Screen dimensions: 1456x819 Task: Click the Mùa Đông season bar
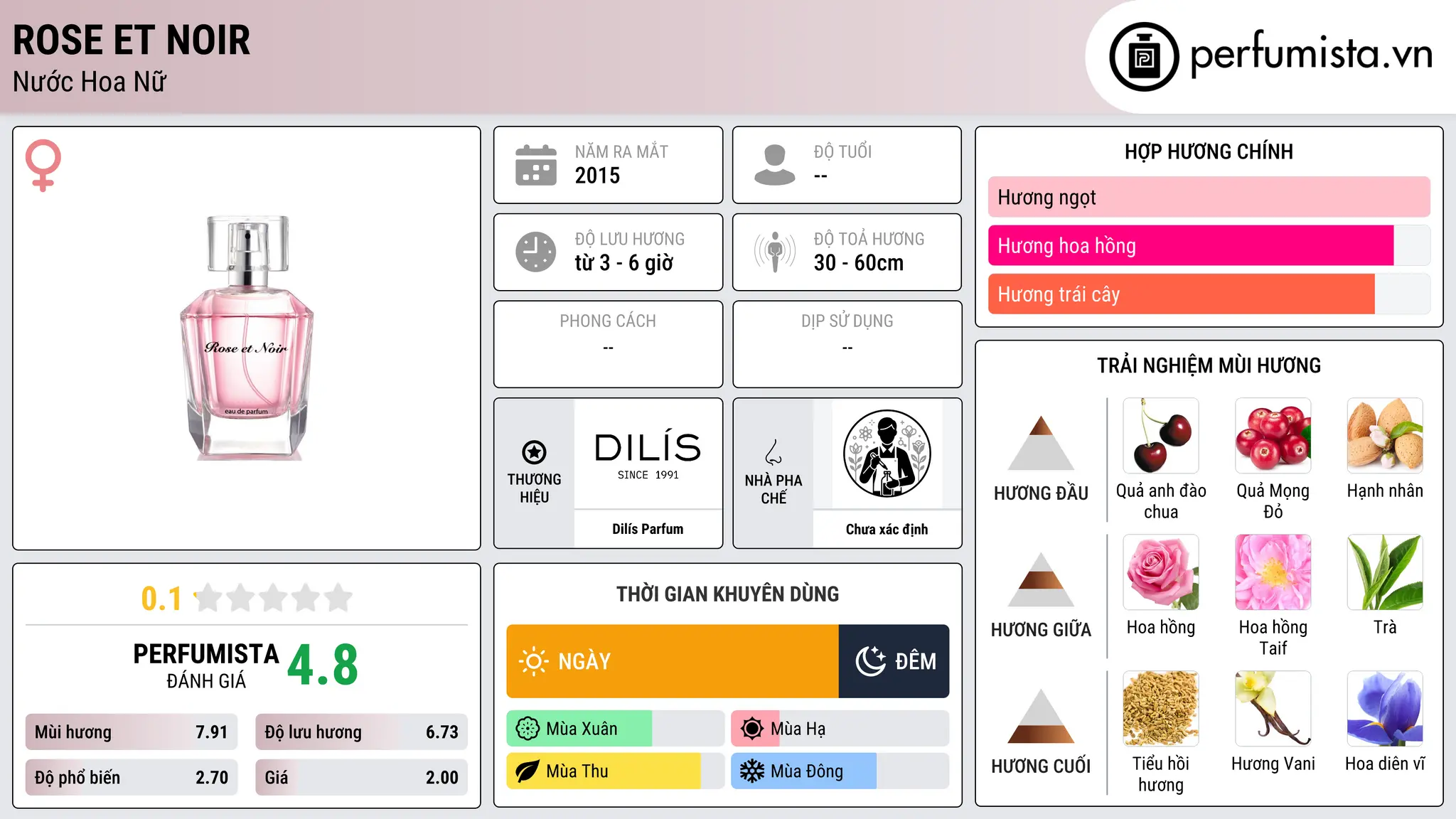coord(840,771)
